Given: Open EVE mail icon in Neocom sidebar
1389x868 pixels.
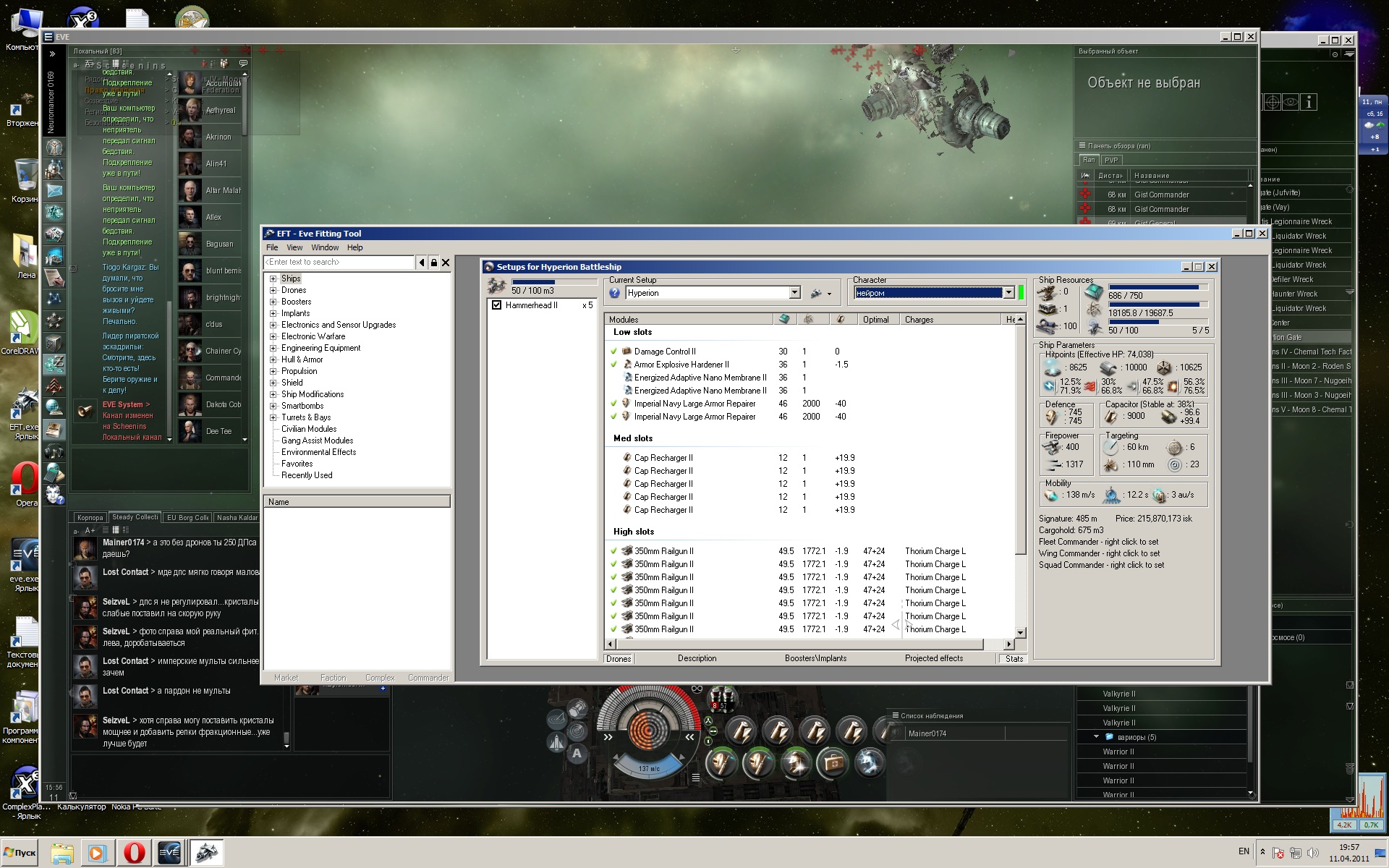Looking at the screenshot, I should pos(54,191).
